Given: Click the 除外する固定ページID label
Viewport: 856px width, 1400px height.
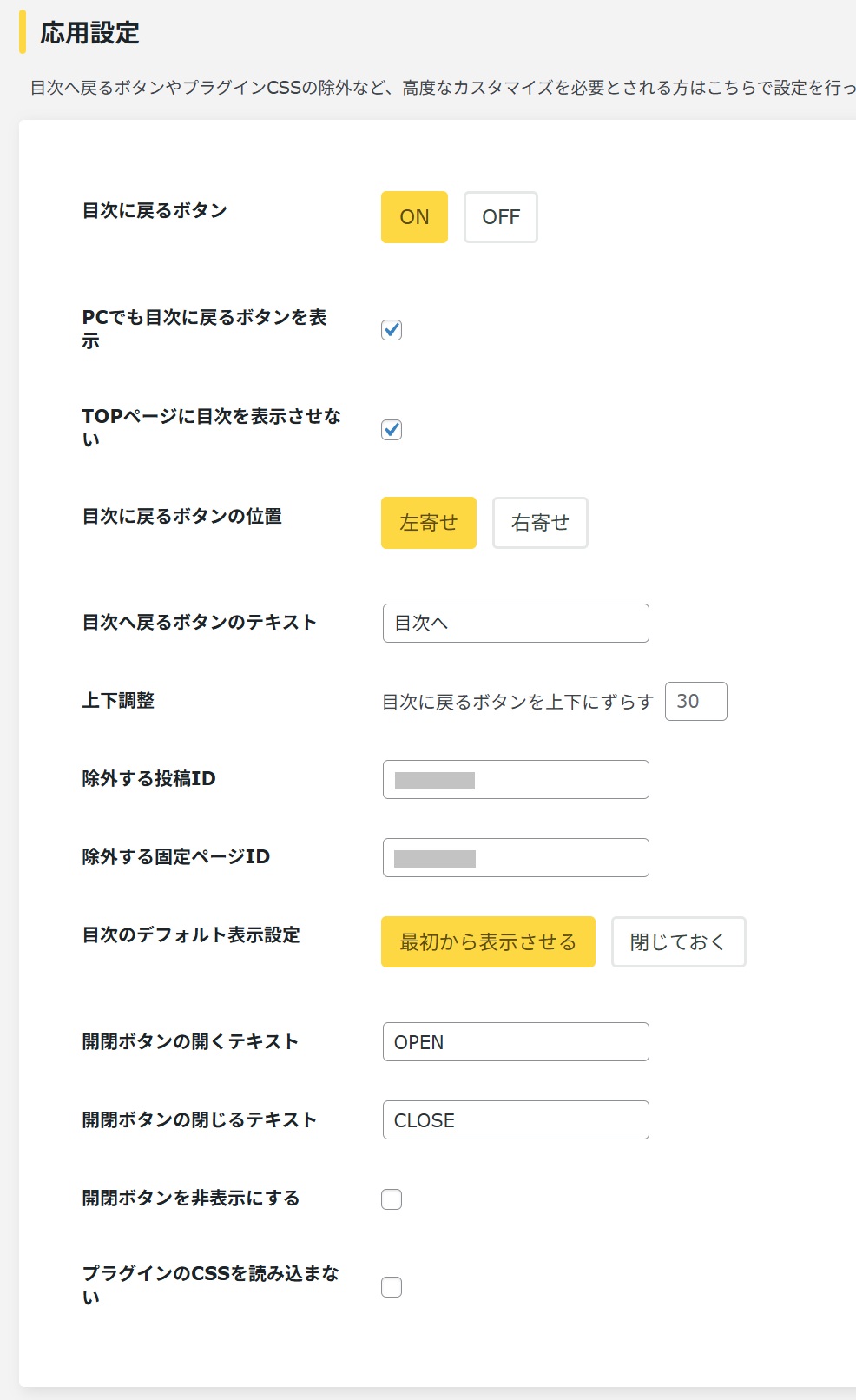Looking at the screenshot, I should click(x=176, y=856).
